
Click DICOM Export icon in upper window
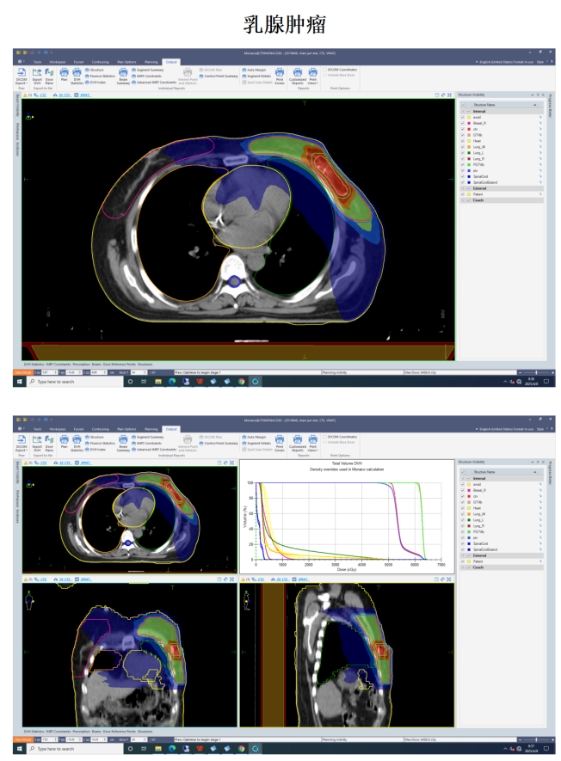coord(21,76)
